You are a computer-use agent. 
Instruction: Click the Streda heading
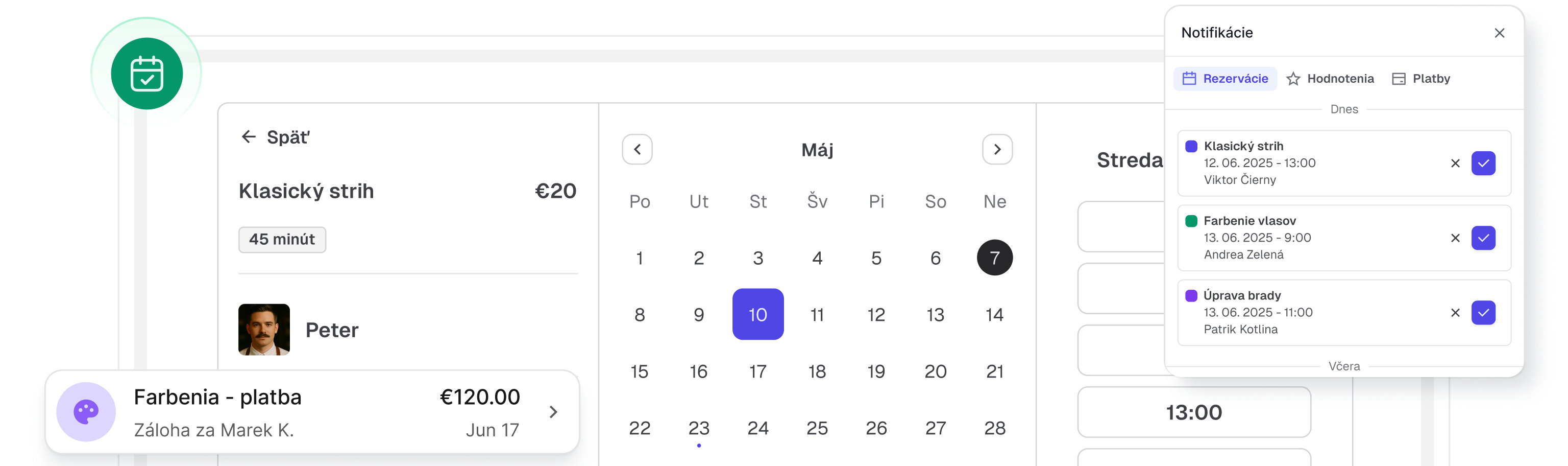point(1130,160)
